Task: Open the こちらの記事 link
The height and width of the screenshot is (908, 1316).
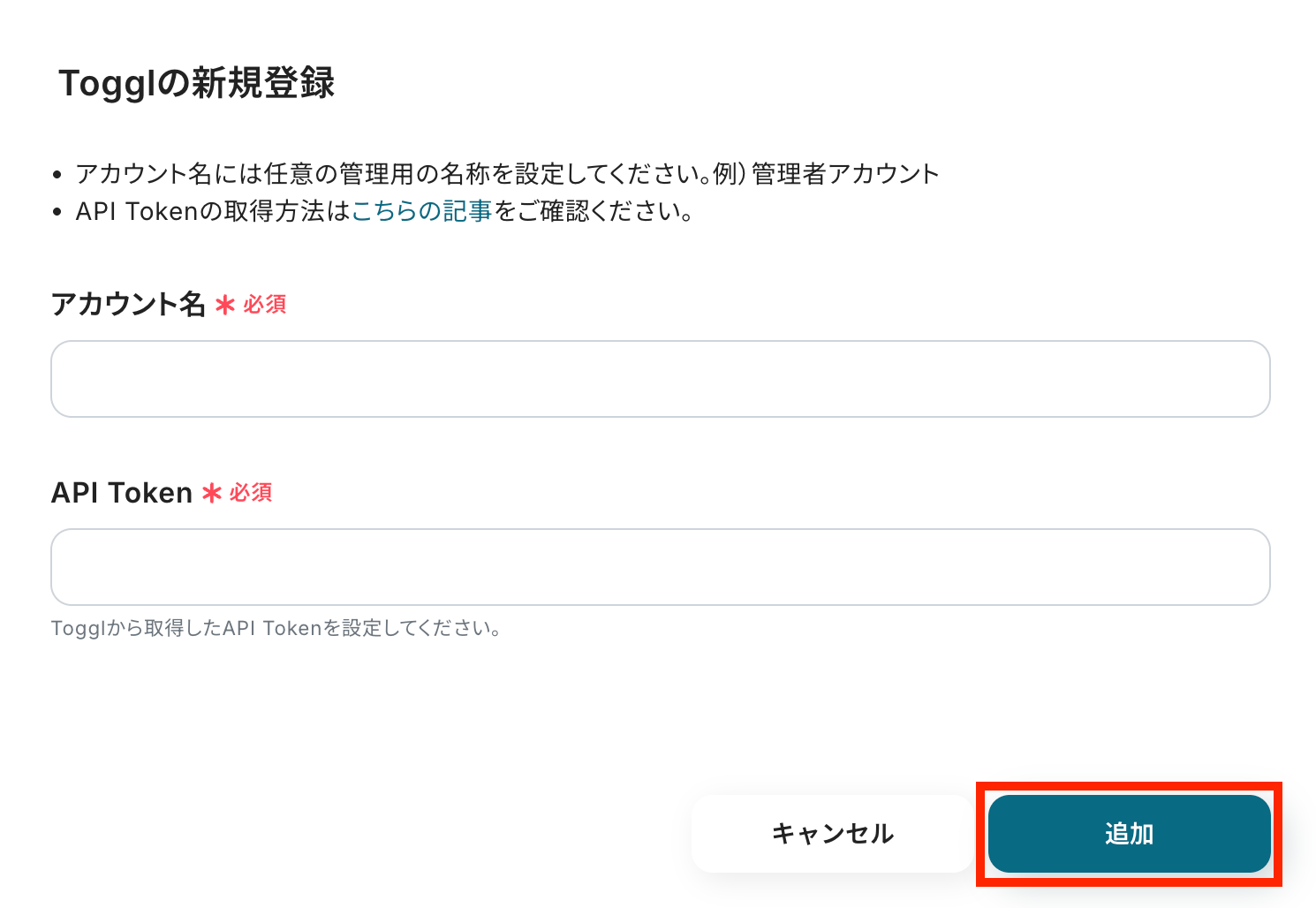Action: point(421,211)
